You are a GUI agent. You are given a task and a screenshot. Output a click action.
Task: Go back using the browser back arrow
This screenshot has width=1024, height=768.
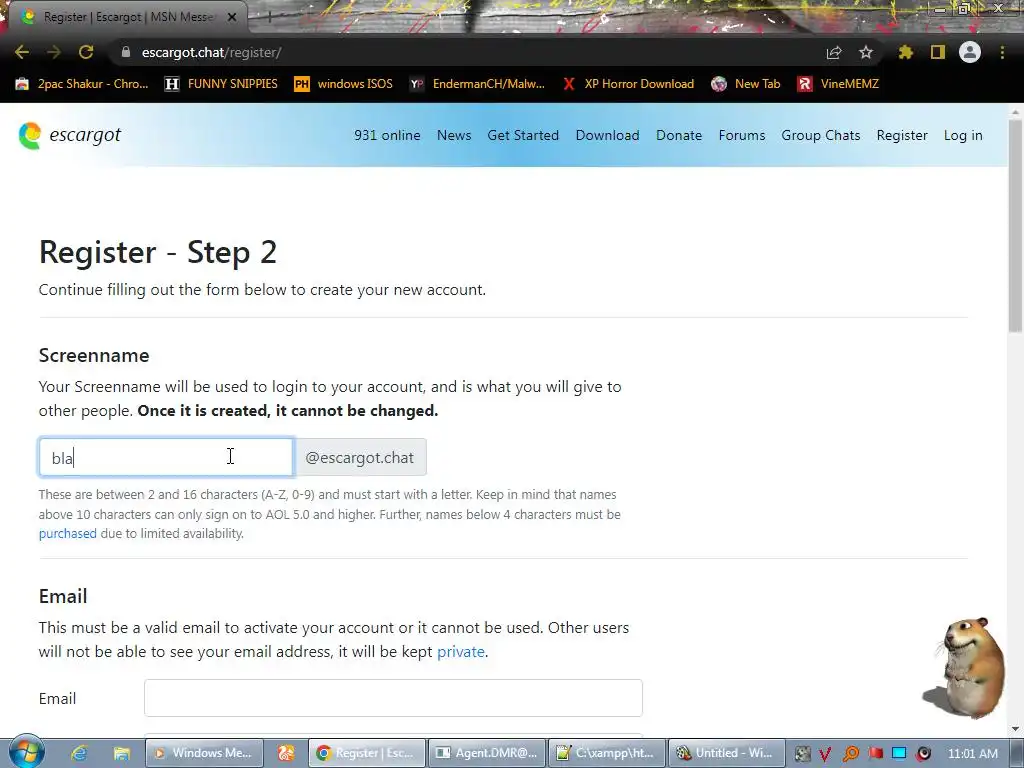(22, 52)
